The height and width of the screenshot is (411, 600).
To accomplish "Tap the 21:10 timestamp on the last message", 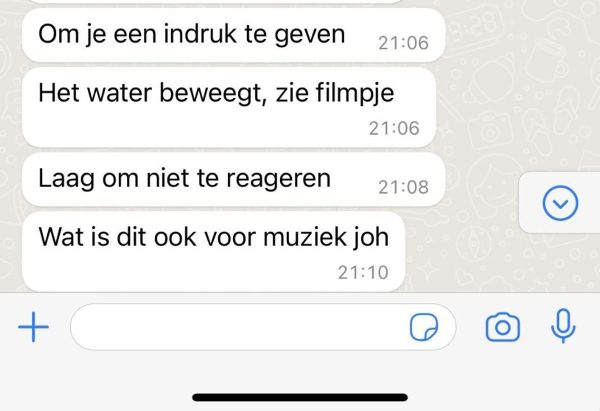I will coord(363,273).
